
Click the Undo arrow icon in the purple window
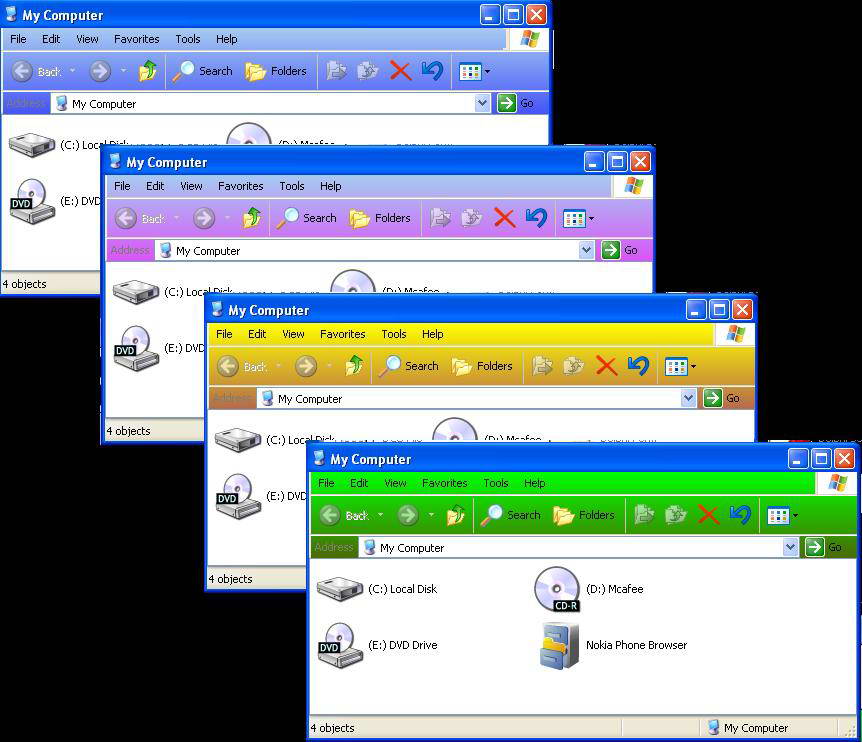point(535,218)
